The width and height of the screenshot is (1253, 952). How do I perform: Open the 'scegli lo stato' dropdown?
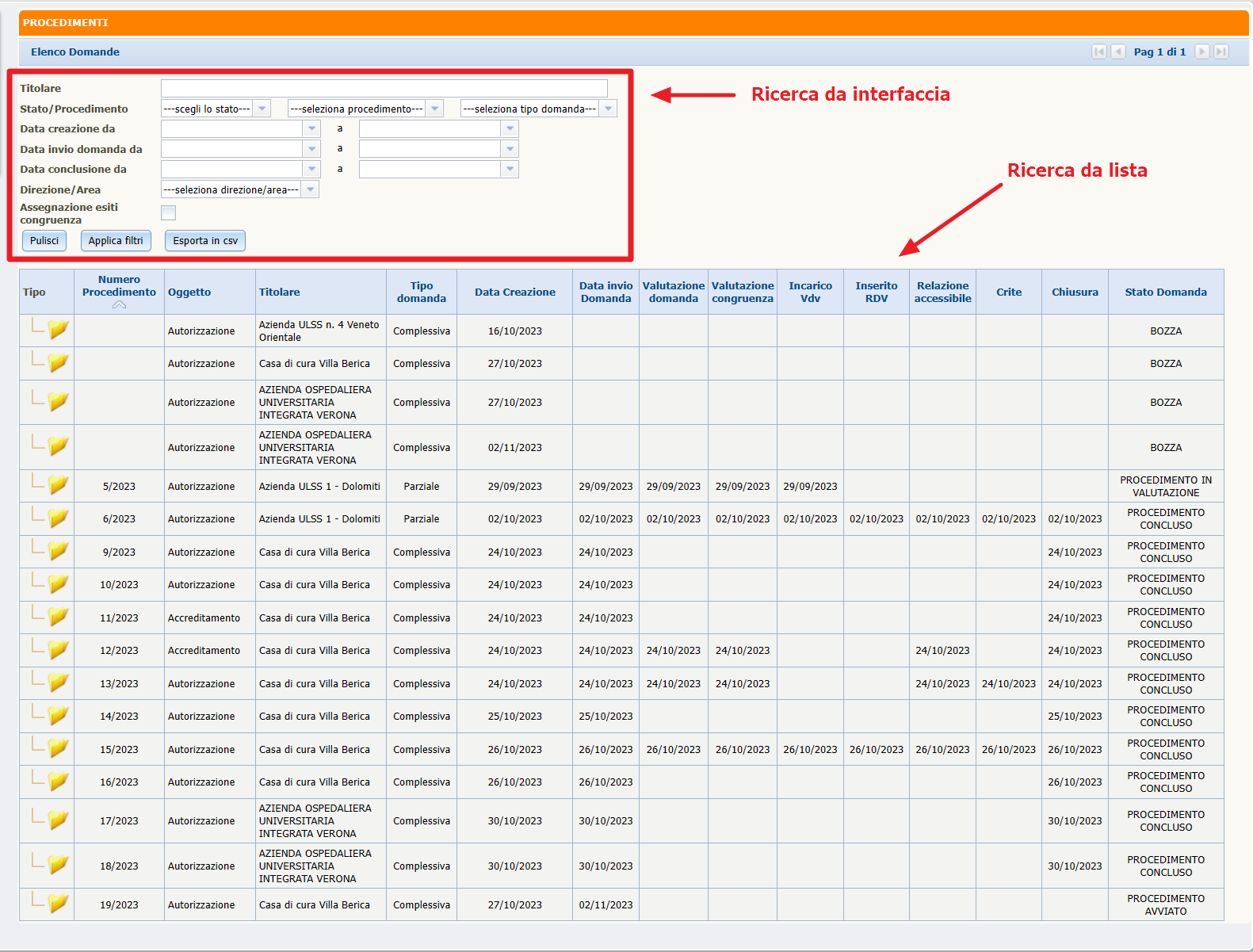[x=262, y=109]
